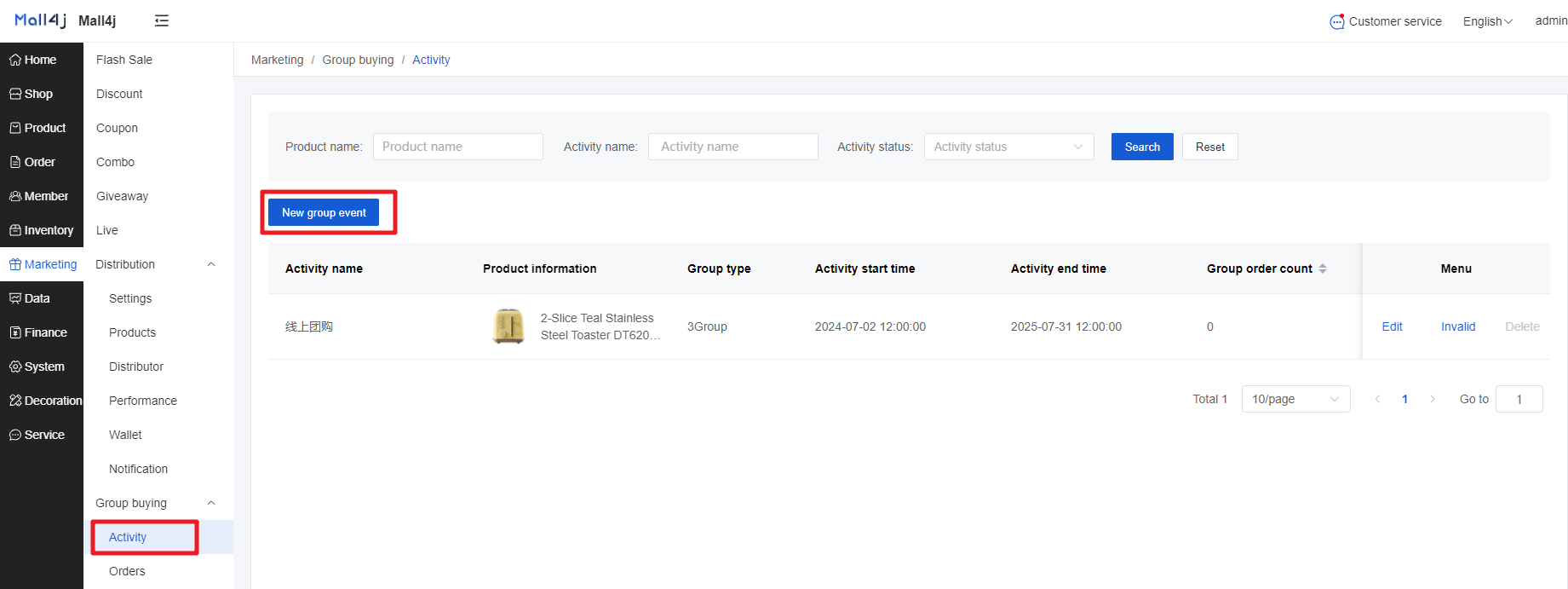Click the Total 1 pagination text
Screen dimensions: 1568x589
click(x=1209, y=399)
